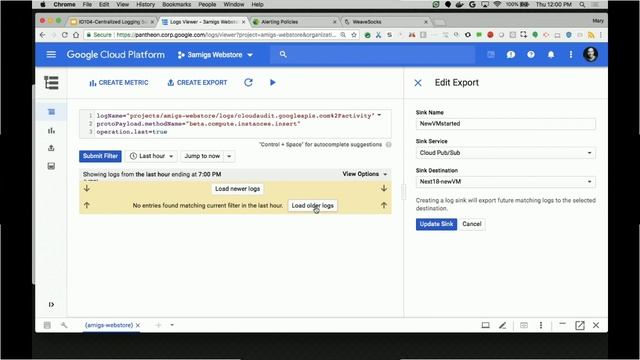Click the down arrow icon right of Load newer logs

tap(384, 188)
